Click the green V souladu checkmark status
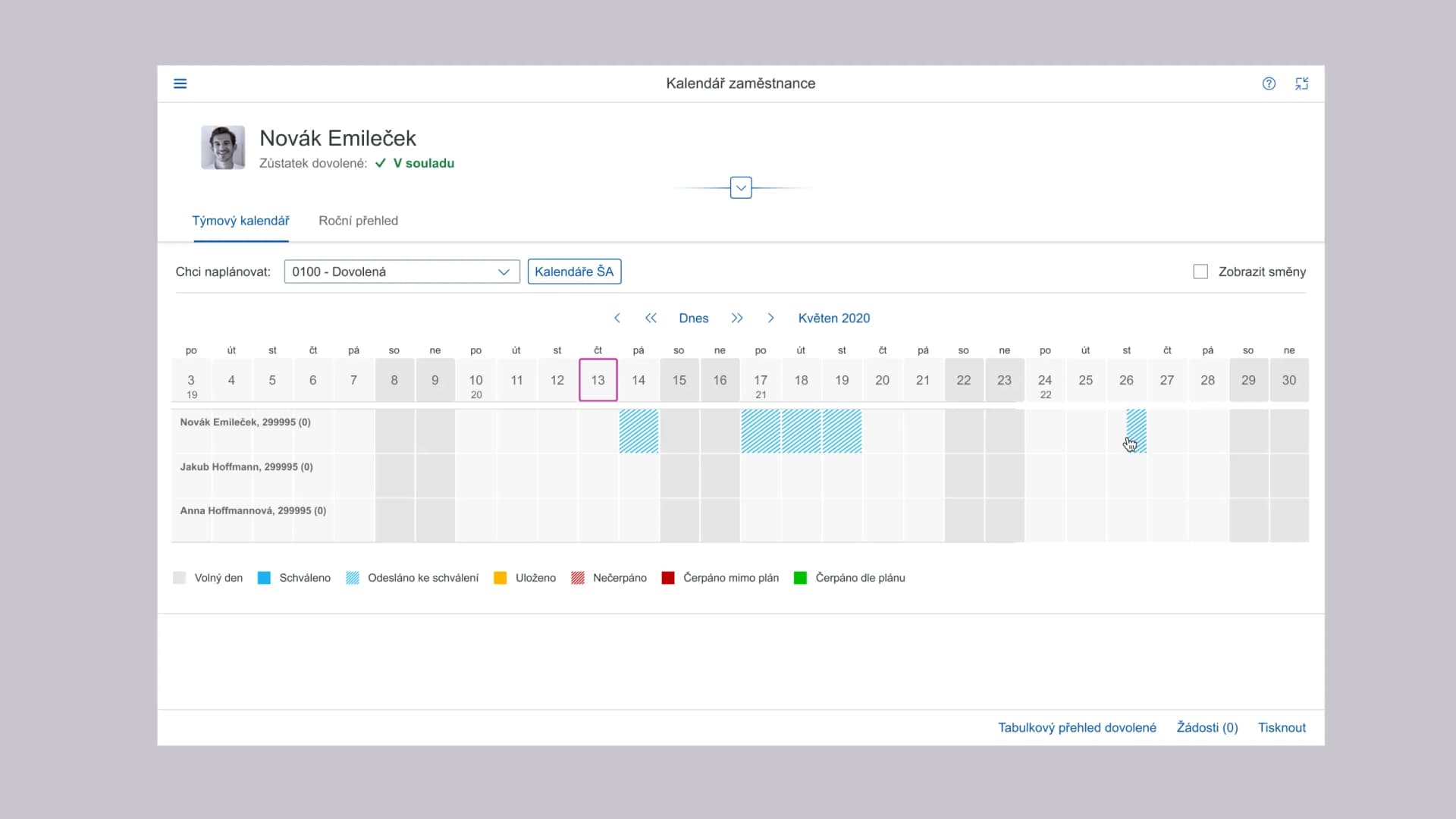 [415, 163]
